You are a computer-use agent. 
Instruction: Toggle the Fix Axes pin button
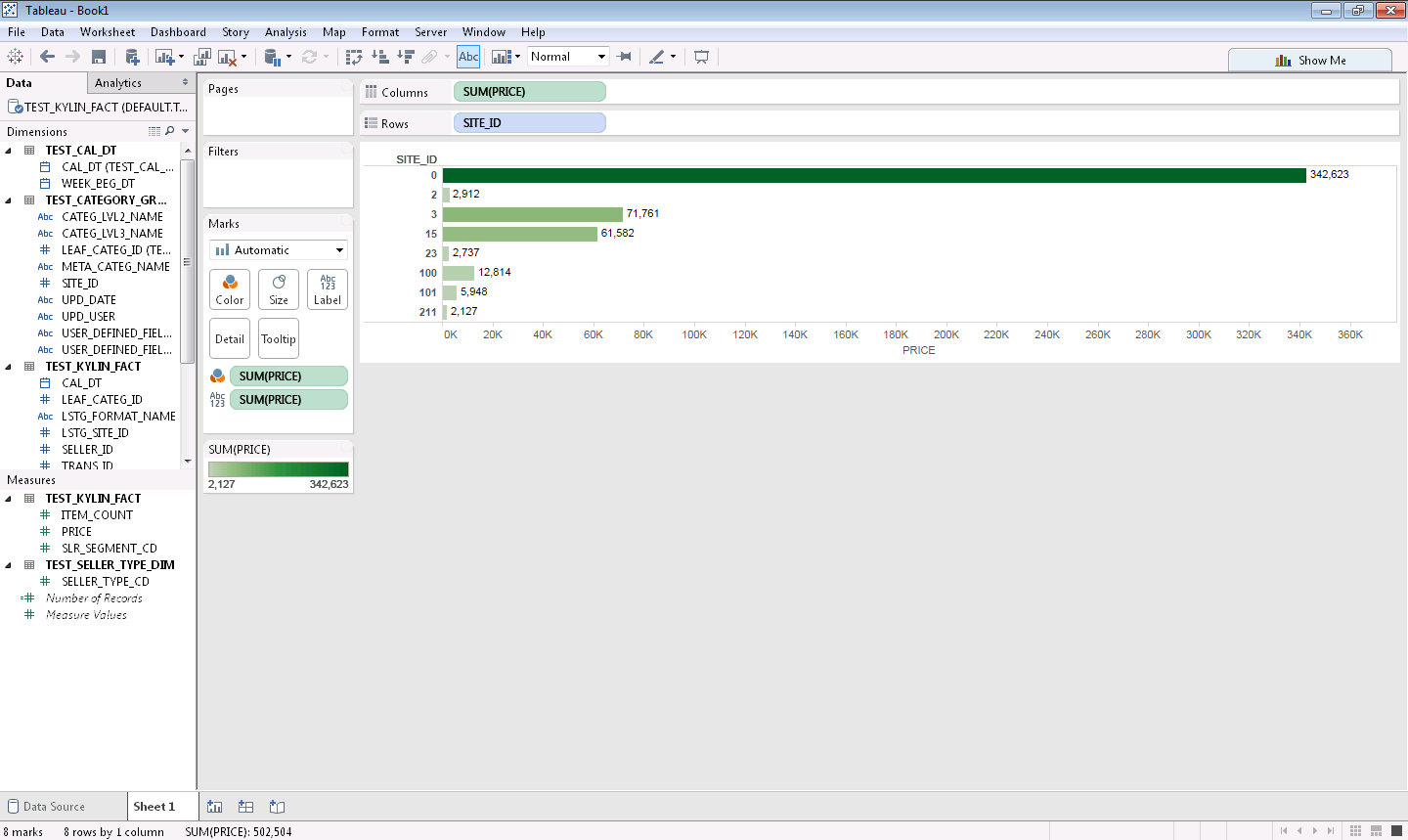(625, 57)
